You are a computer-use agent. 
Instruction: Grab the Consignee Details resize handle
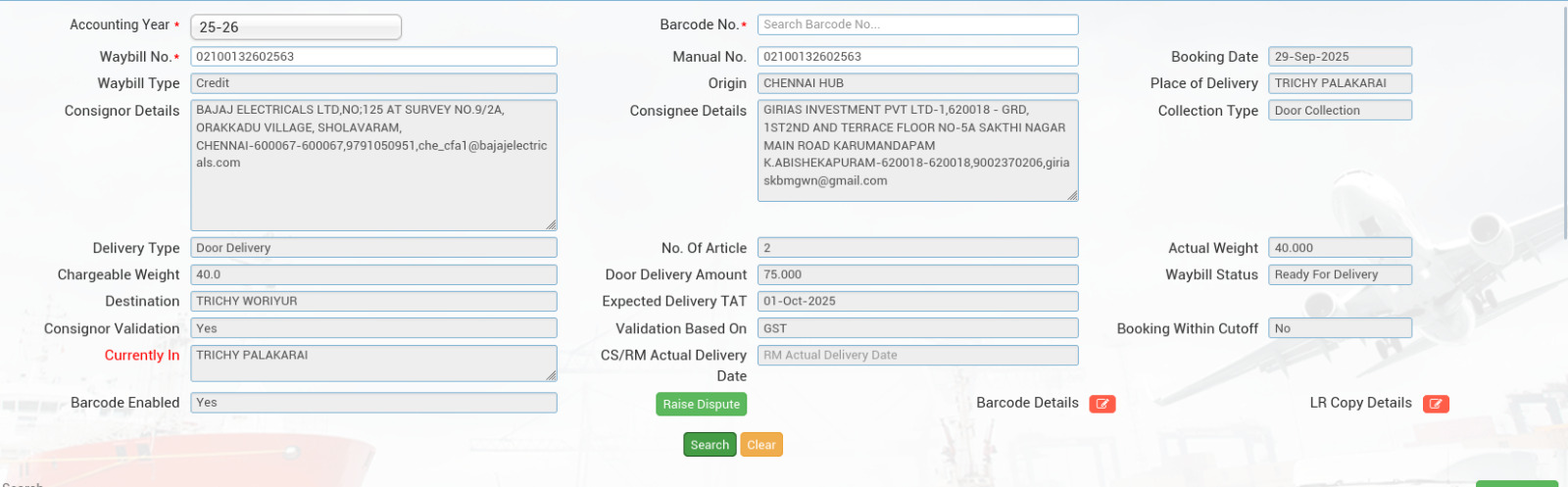(x=1073, y=196)
